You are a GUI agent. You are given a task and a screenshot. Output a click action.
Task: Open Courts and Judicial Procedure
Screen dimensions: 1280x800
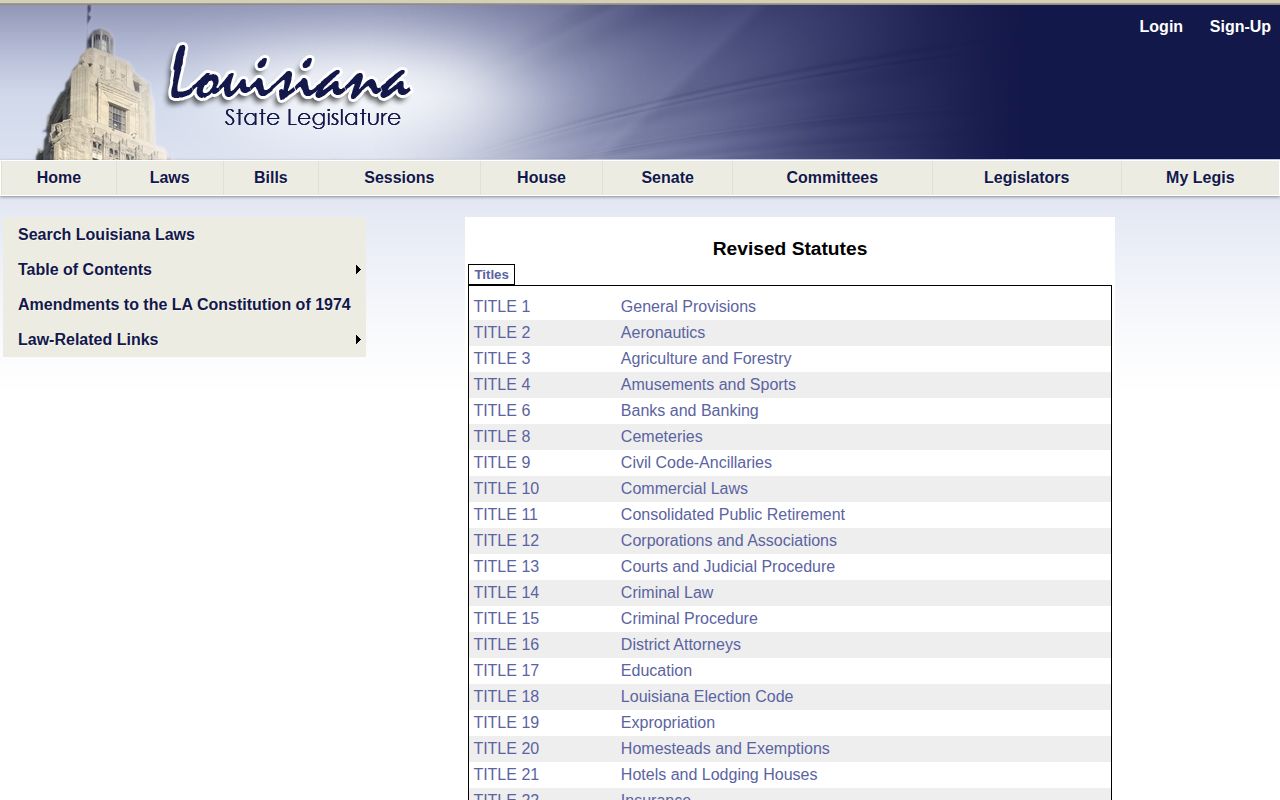(728, 567)
